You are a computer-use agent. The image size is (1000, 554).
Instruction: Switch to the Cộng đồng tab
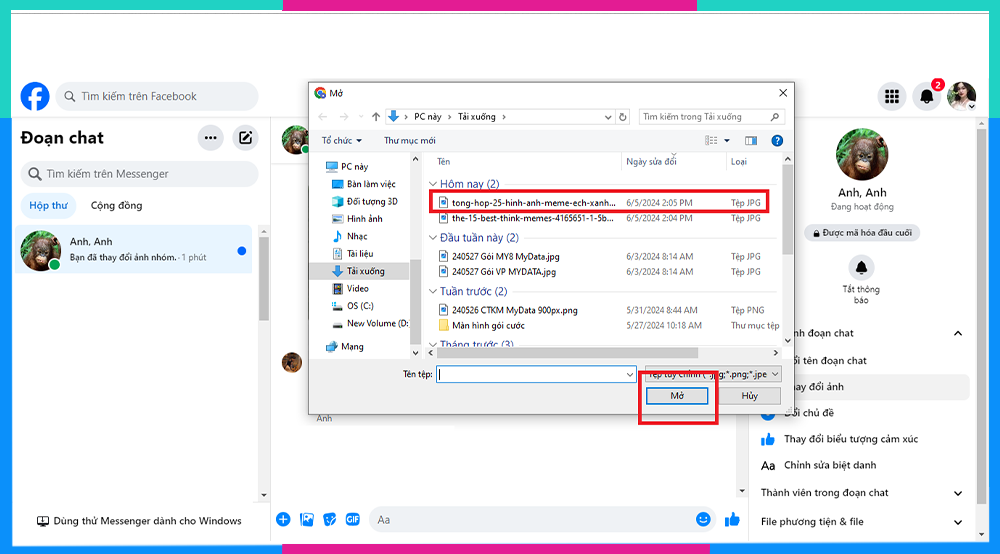116,205
